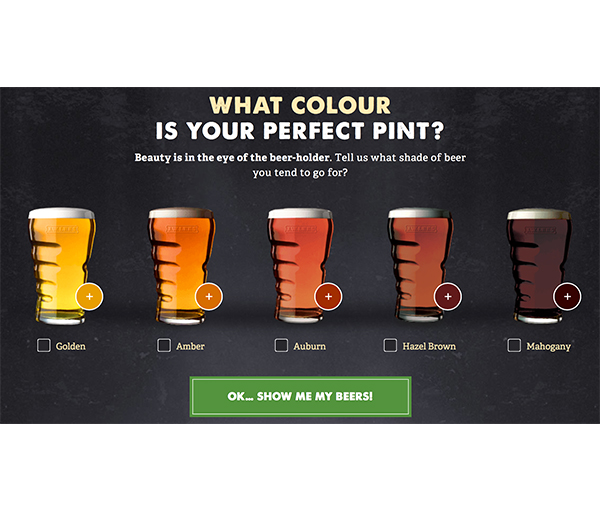
Task: Click the plus icon on Auburn pint
Action: point(328,297)
